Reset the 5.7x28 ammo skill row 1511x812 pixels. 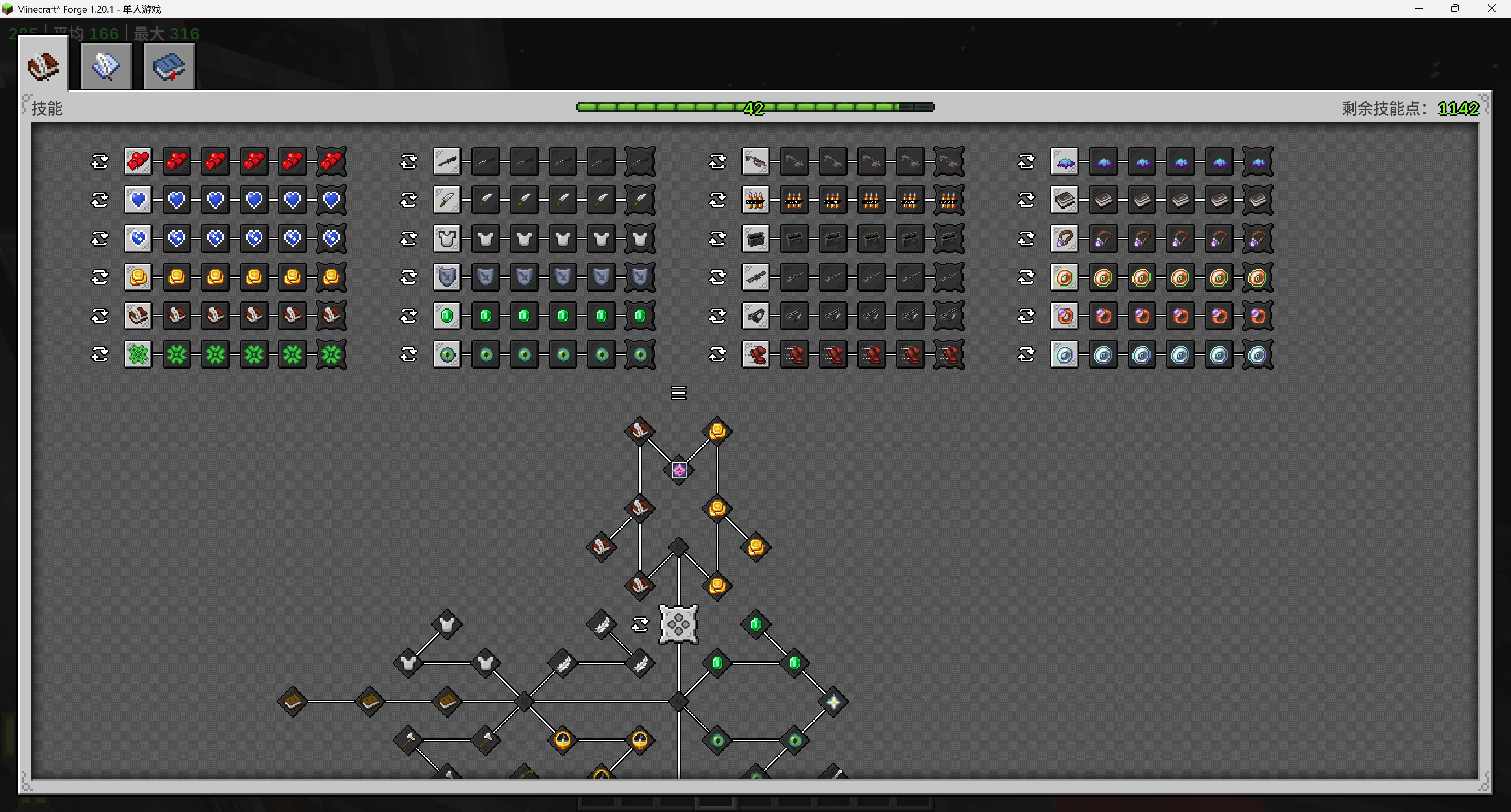(717, 200)
